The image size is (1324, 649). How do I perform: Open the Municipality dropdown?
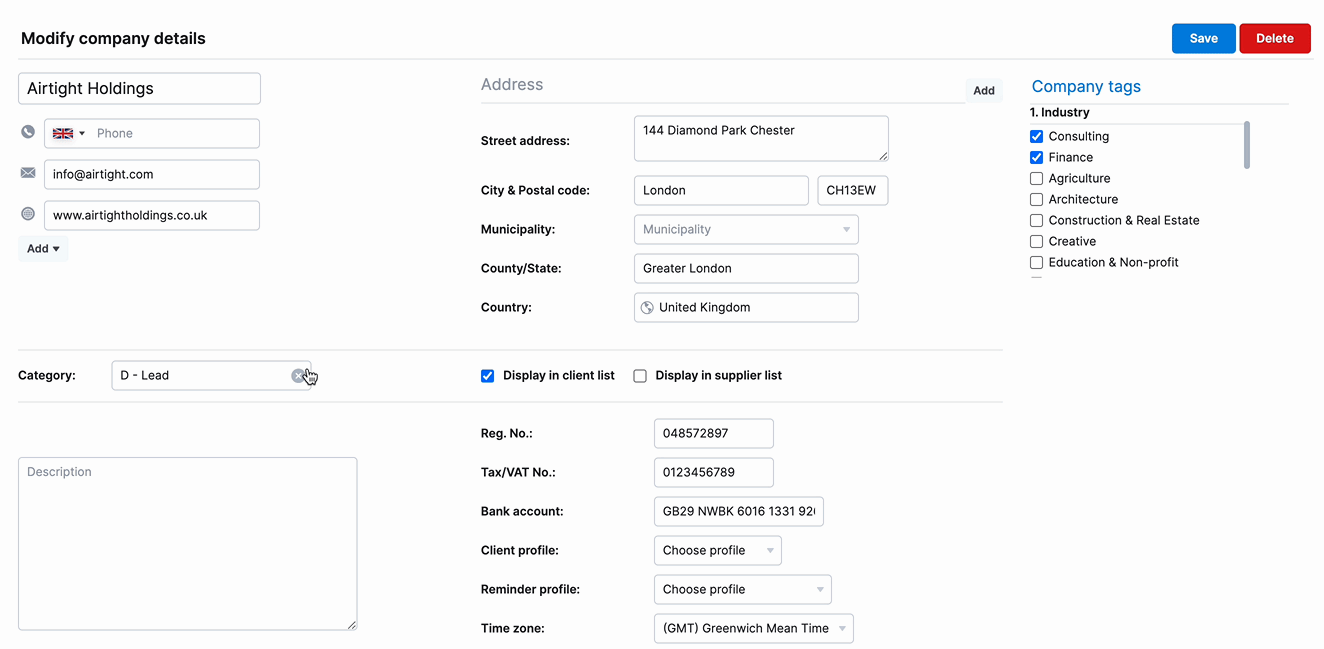pos(746,229)
